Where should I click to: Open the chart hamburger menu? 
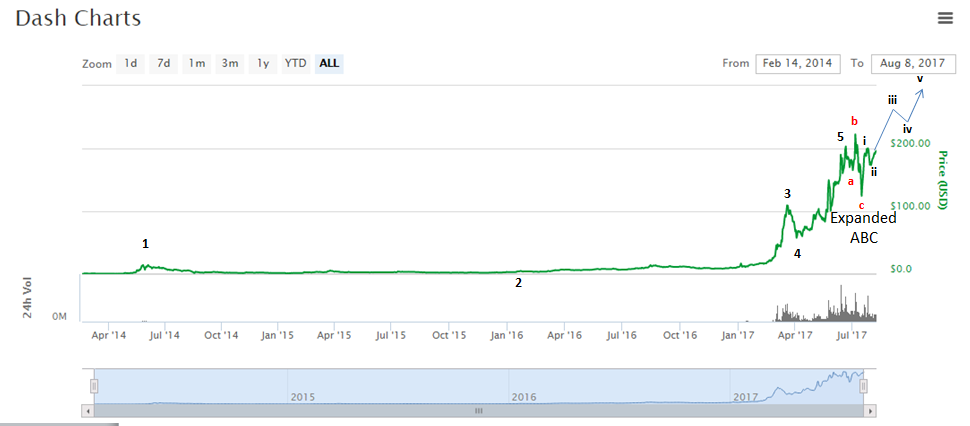[x=945, y=18]
